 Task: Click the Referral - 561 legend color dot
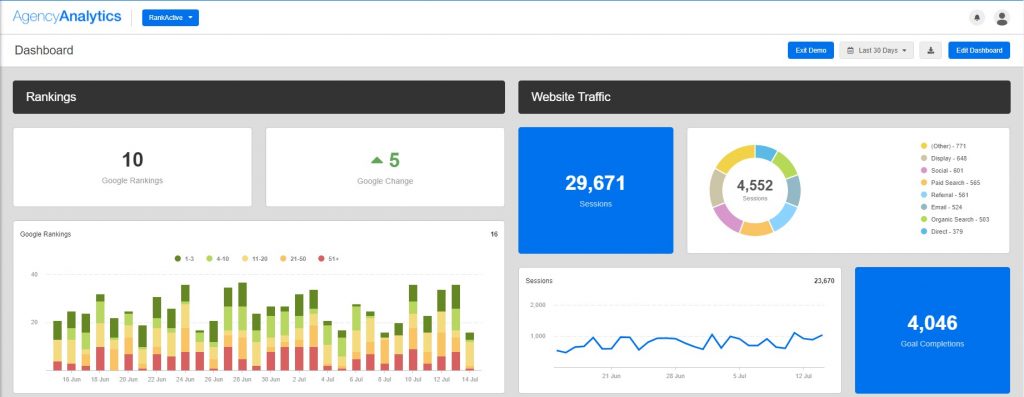pyautogui.click(x=924, y=195)
